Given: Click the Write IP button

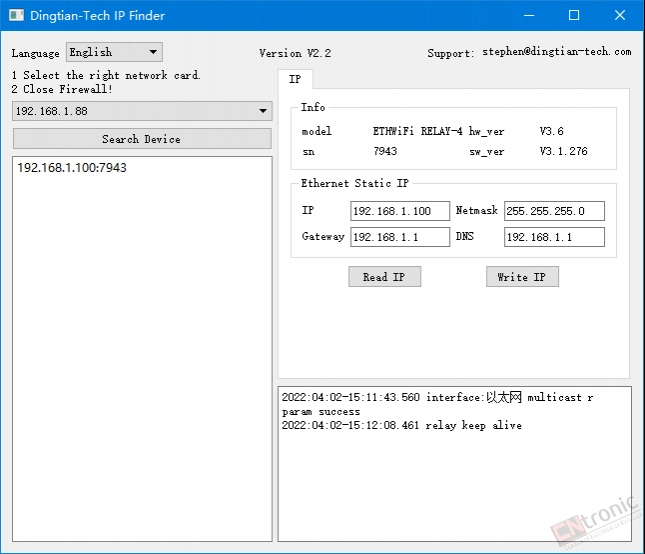Looking at the screenshot, I should 522,276.
